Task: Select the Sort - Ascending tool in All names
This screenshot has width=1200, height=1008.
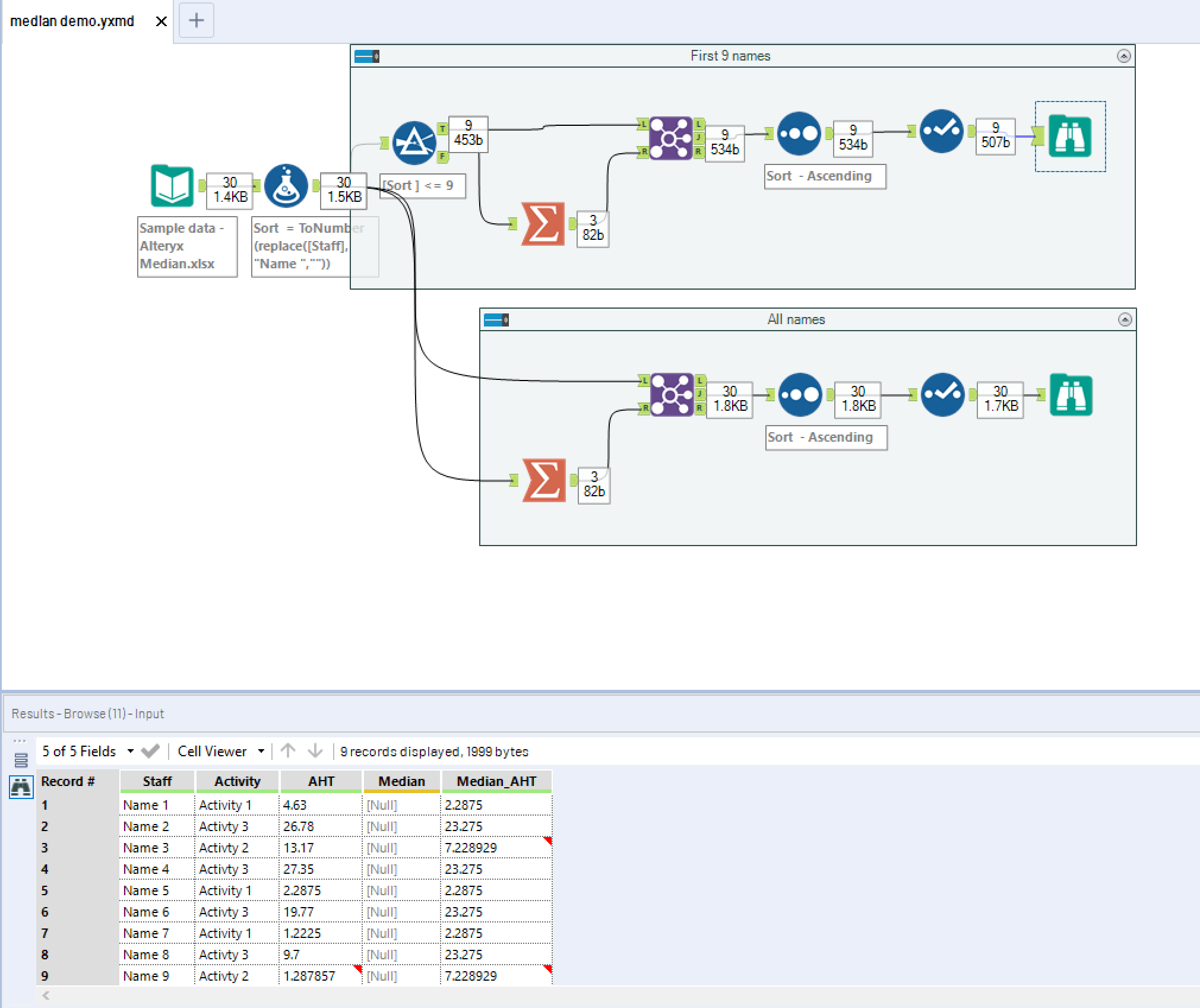Action: (x=800, y=395)
